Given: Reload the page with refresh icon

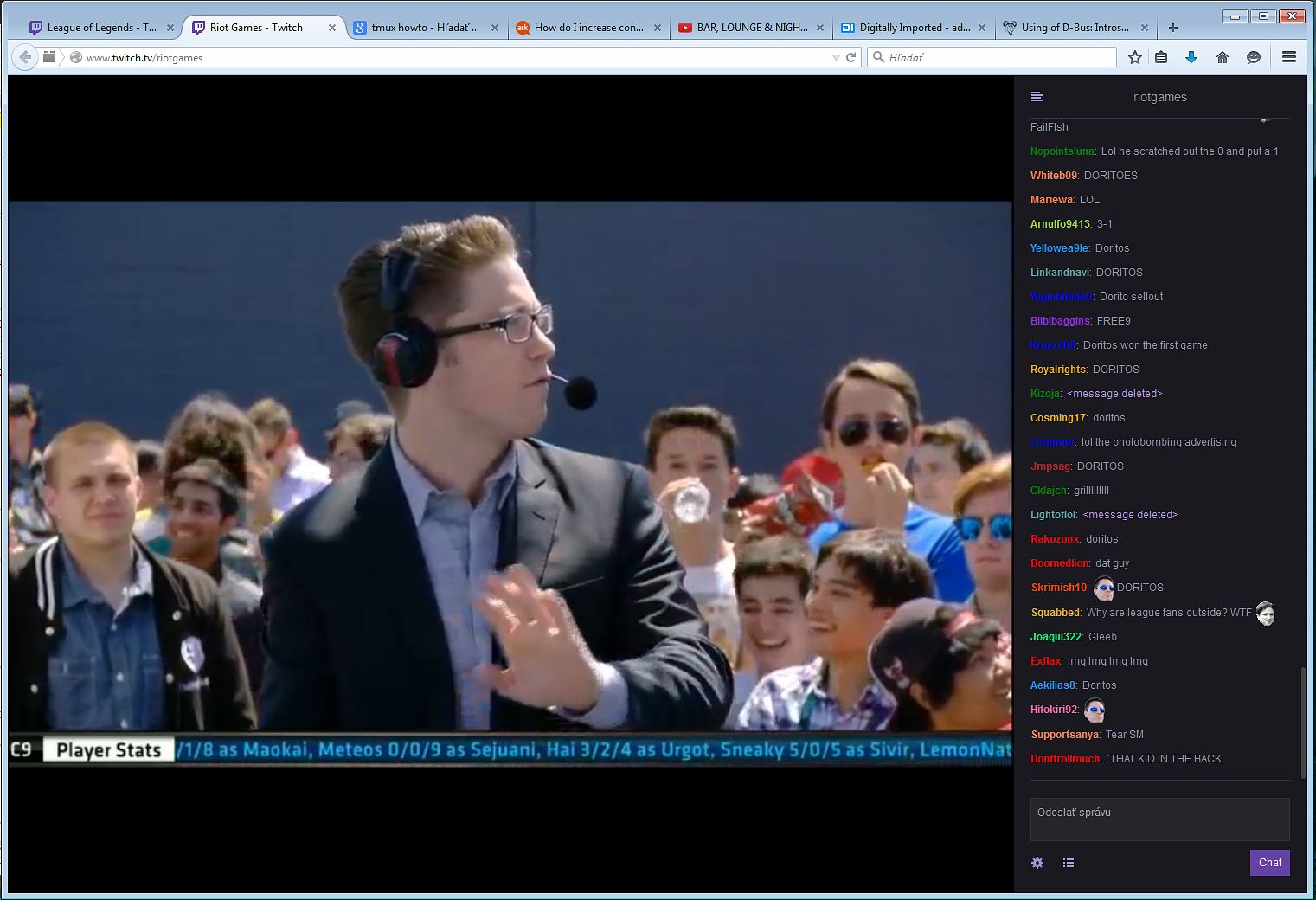Looking at the screenshot, I should click(851, 57).
